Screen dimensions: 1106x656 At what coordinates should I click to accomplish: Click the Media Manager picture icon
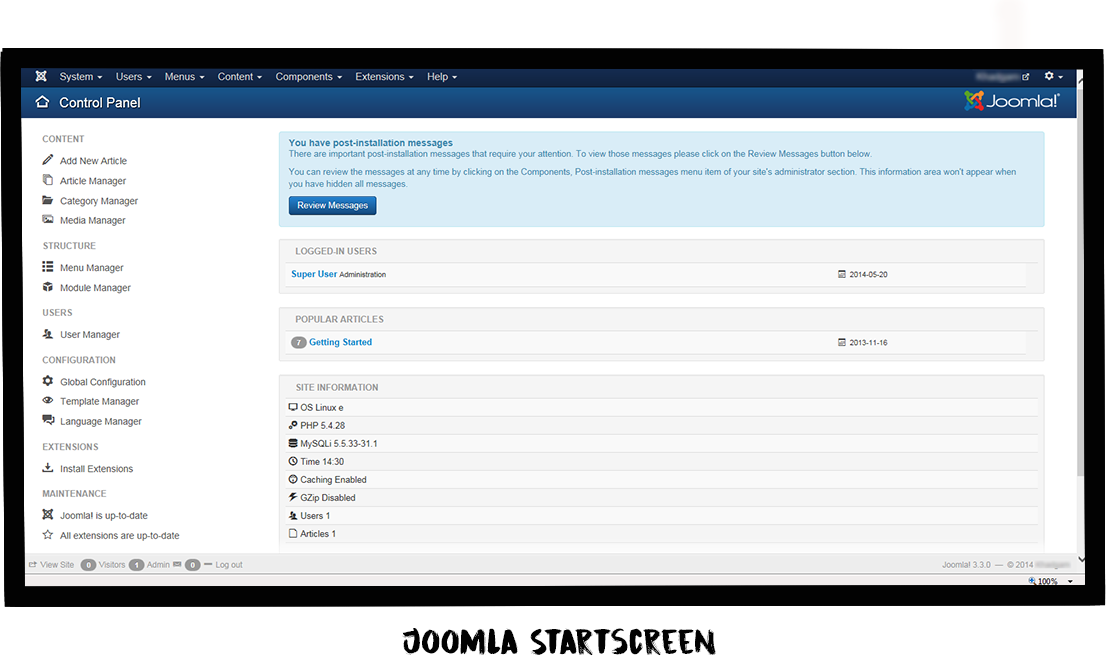47,219
